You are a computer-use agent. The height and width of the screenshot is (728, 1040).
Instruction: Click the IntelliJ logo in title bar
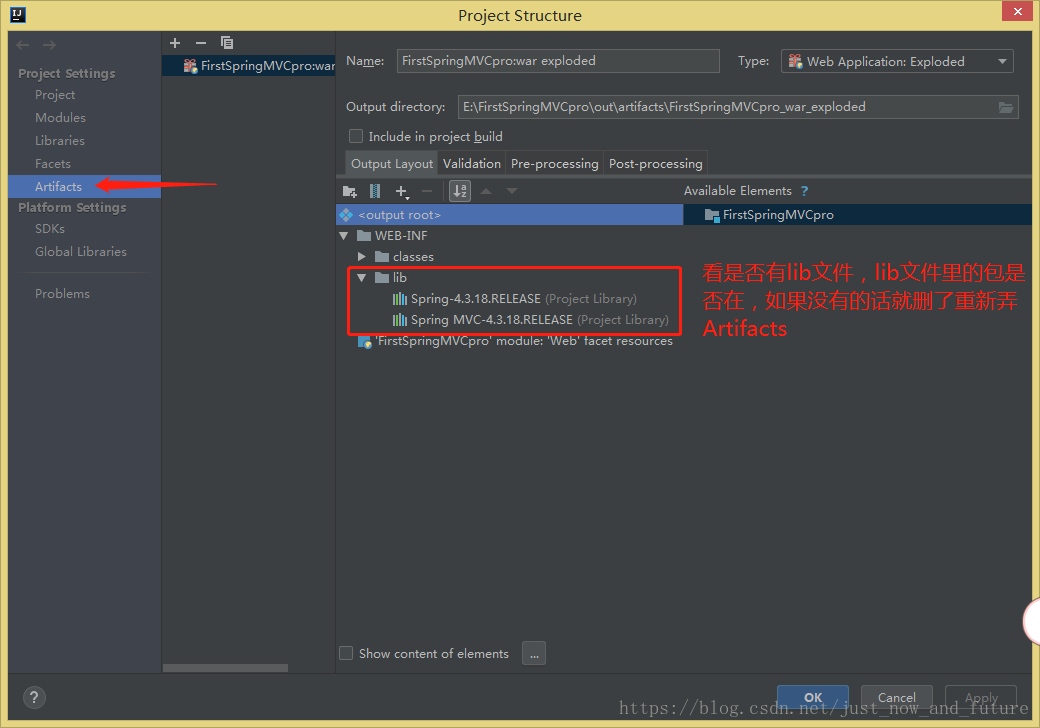point(18,15)
